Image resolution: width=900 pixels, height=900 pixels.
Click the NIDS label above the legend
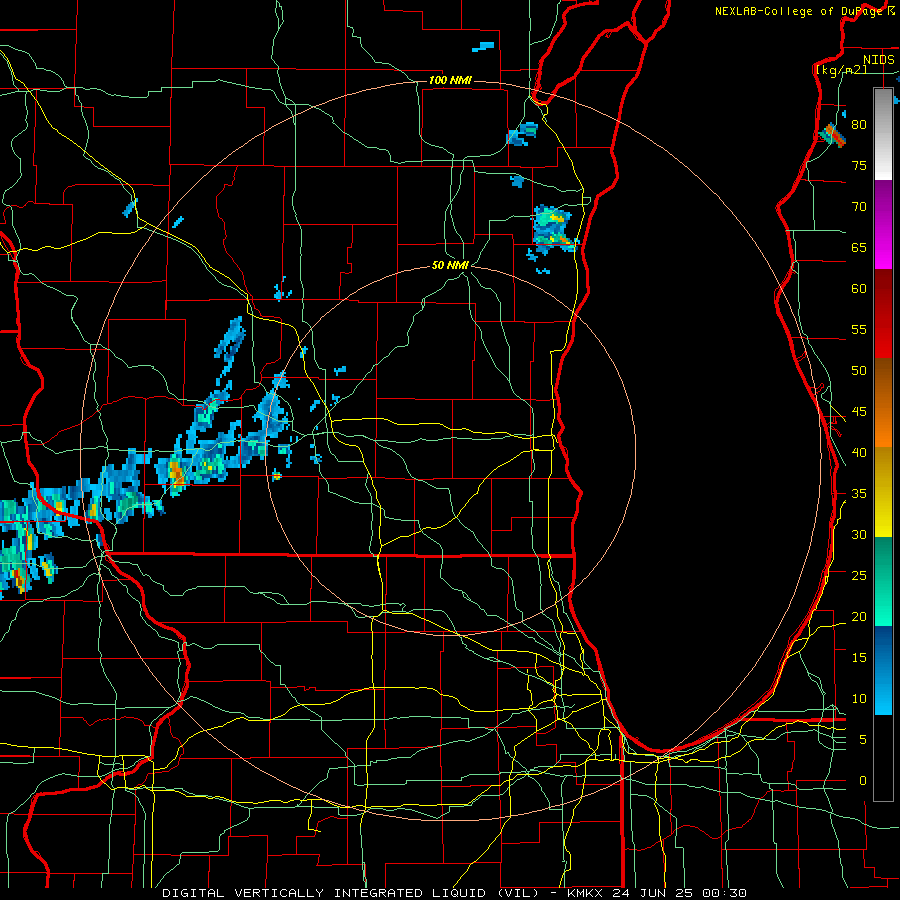point(879,60)
